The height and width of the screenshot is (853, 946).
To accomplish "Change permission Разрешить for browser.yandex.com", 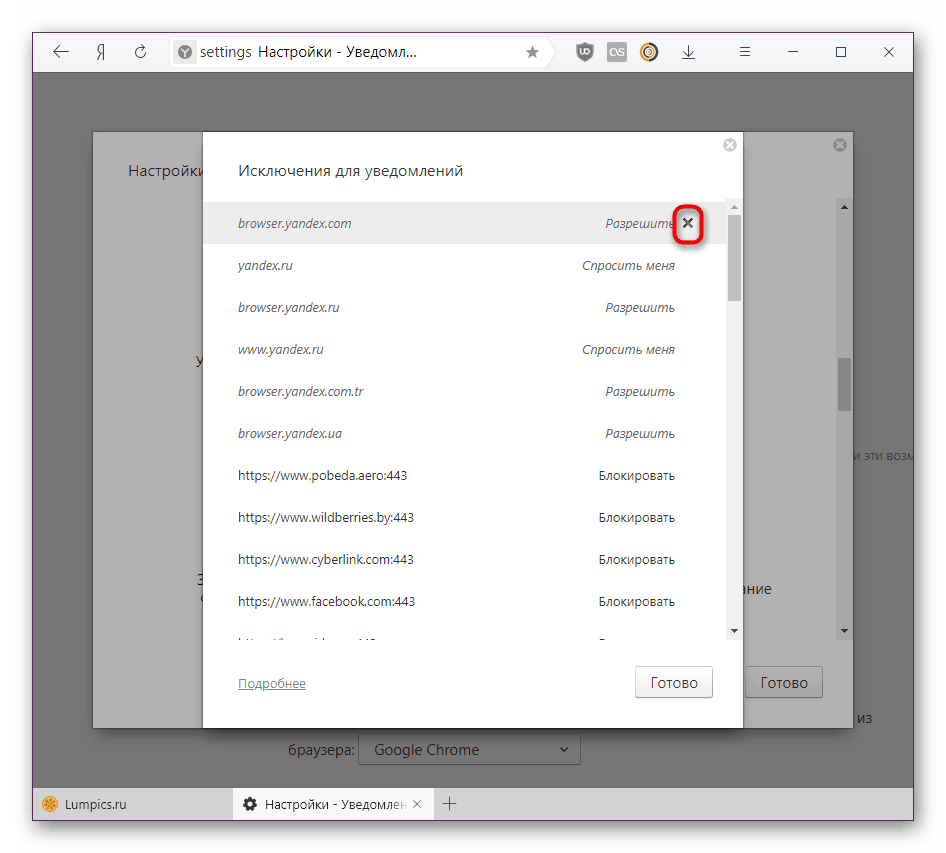I will tap(640, 223).
